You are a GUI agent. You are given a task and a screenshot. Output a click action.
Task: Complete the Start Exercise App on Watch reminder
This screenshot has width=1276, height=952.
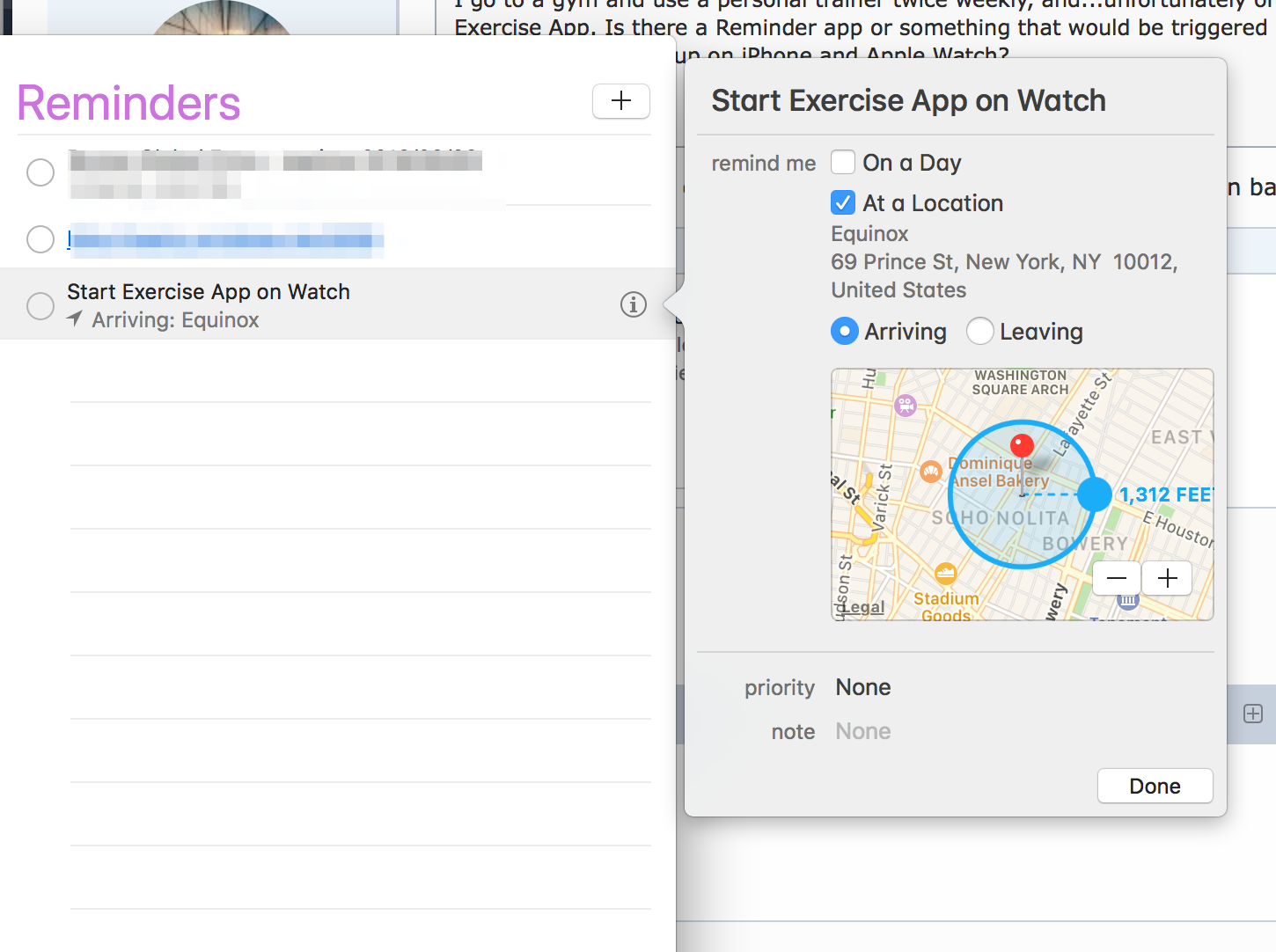click(x=40, y=305)
